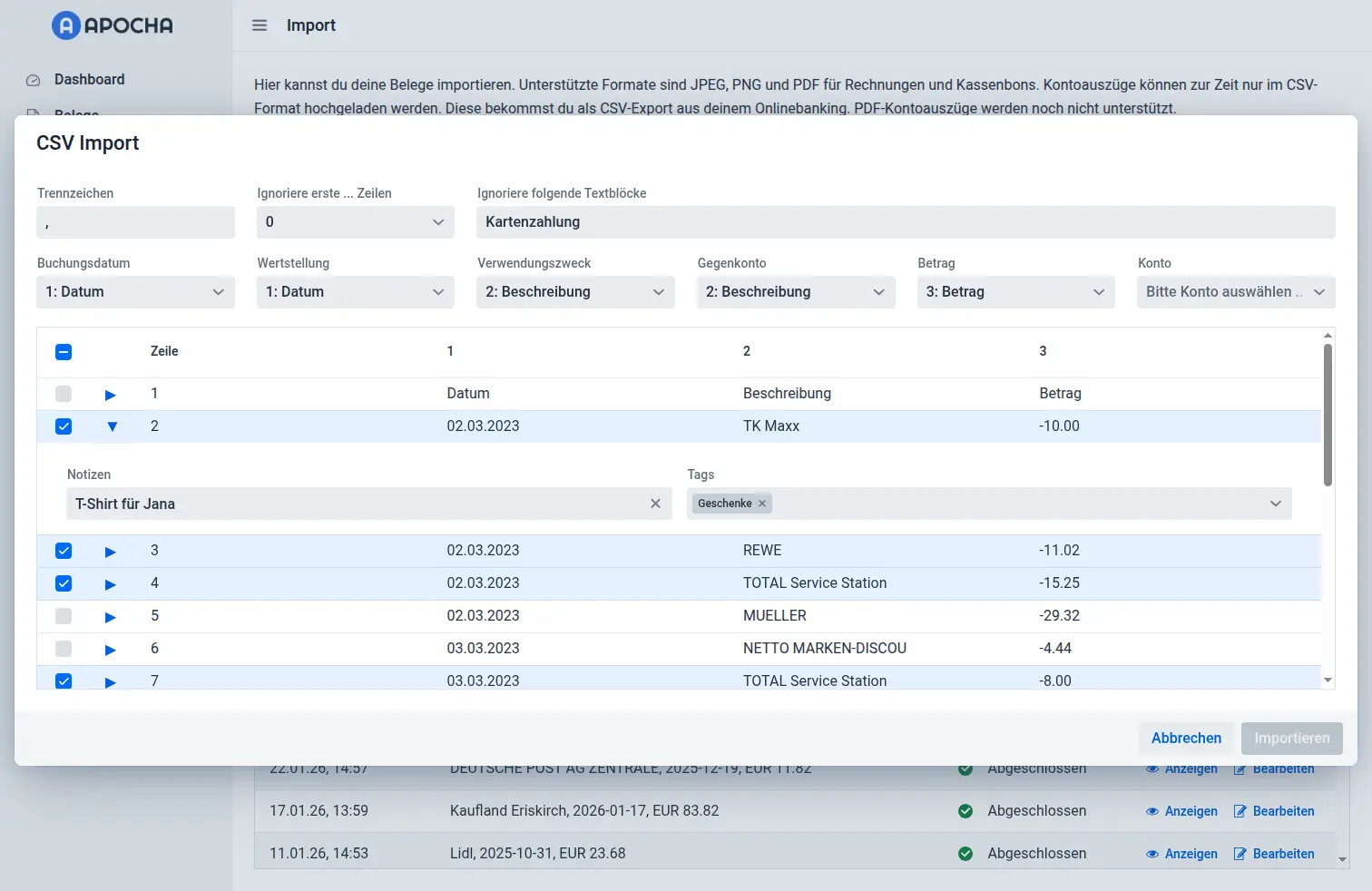Screen dimensions: 1372x891
Task: Click the Abbrechen button
Action: pyautogui.click(x=1186, y=739)
